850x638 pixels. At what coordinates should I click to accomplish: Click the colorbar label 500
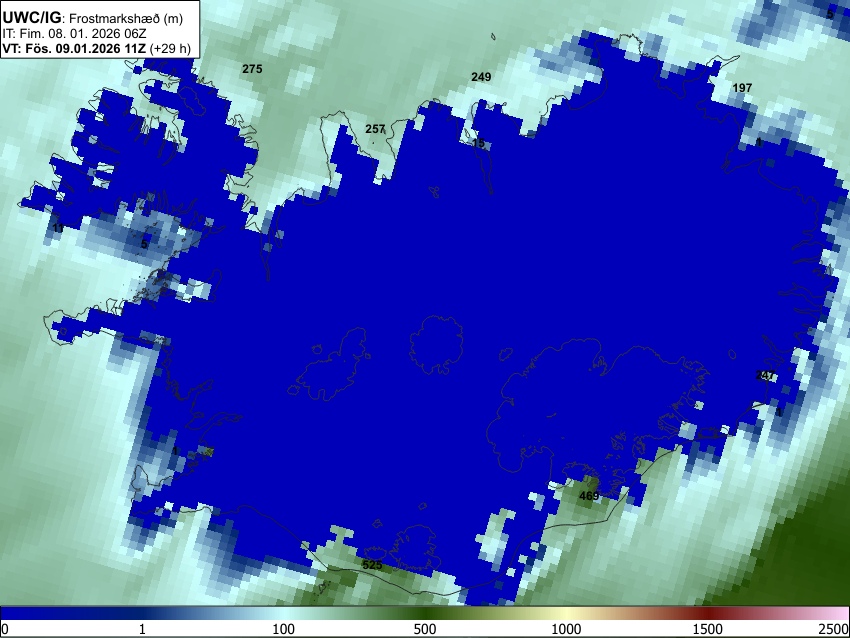[x=425, y=629]
